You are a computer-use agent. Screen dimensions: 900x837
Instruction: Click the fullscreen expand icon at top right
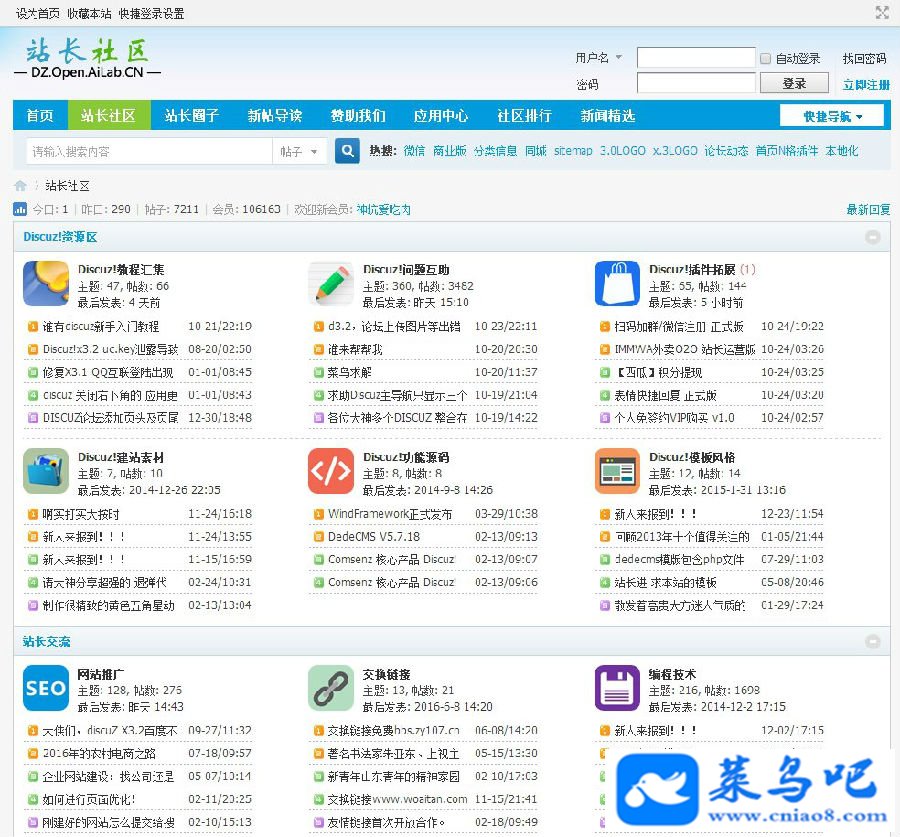pyautogui.click(x=882, y=13)
